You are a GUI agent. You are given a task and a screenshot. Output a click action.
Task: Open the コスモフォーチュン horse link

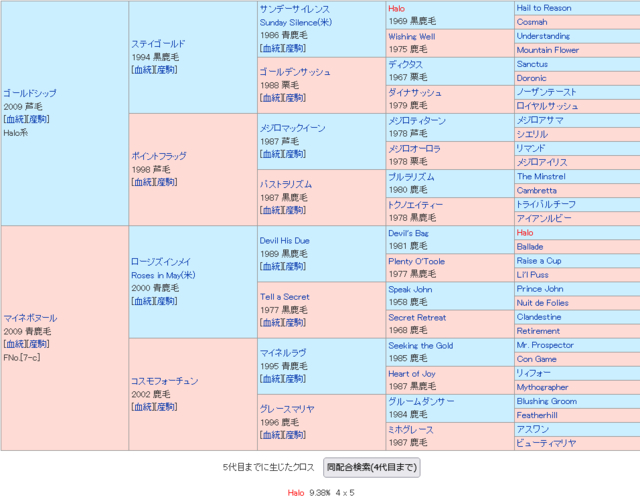click(165, 381)
